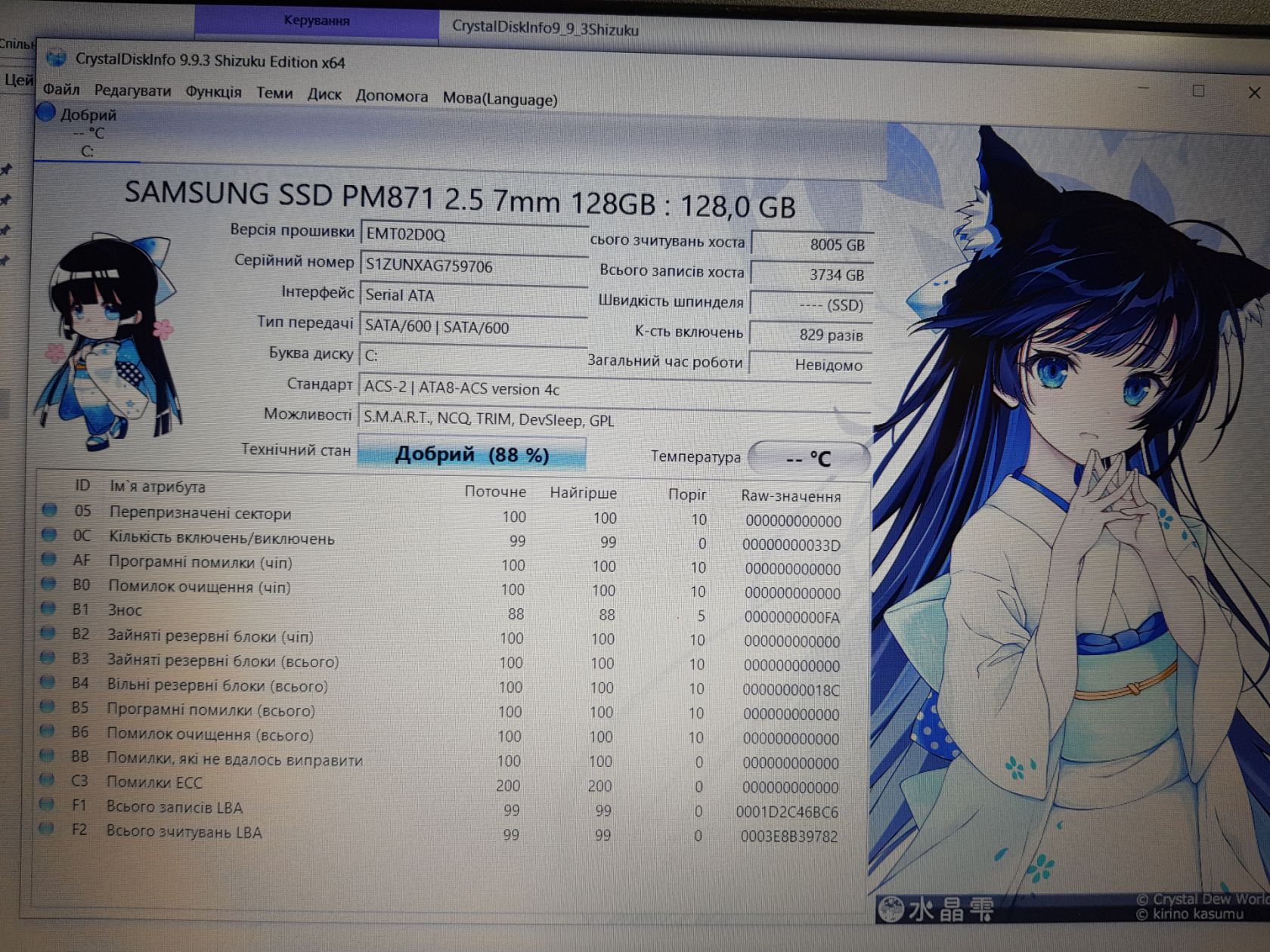Click status dot of attribute B5 row
The height and width of the screenshot is (952, 1270).
pos(47,706)
